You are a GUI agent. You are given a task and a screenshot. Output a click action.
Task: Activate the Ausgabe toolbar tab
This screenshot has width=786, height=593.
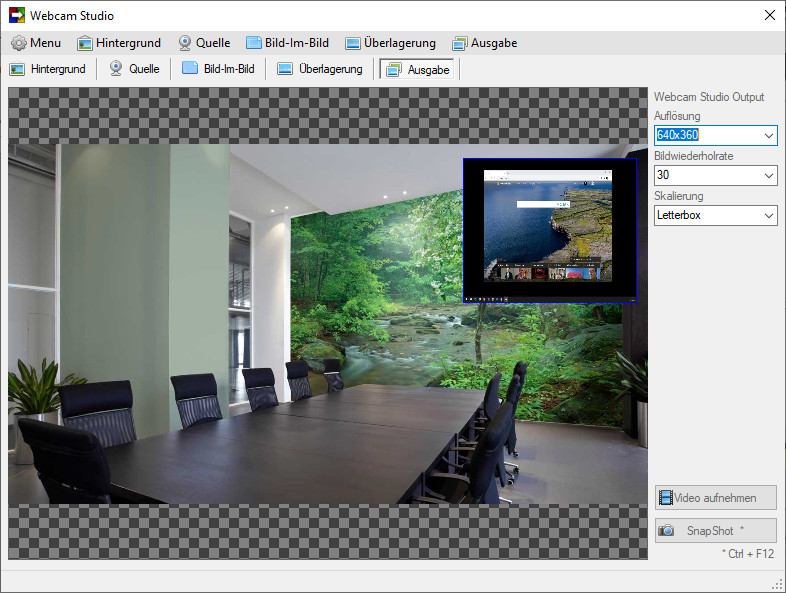[x=417, y=69]
